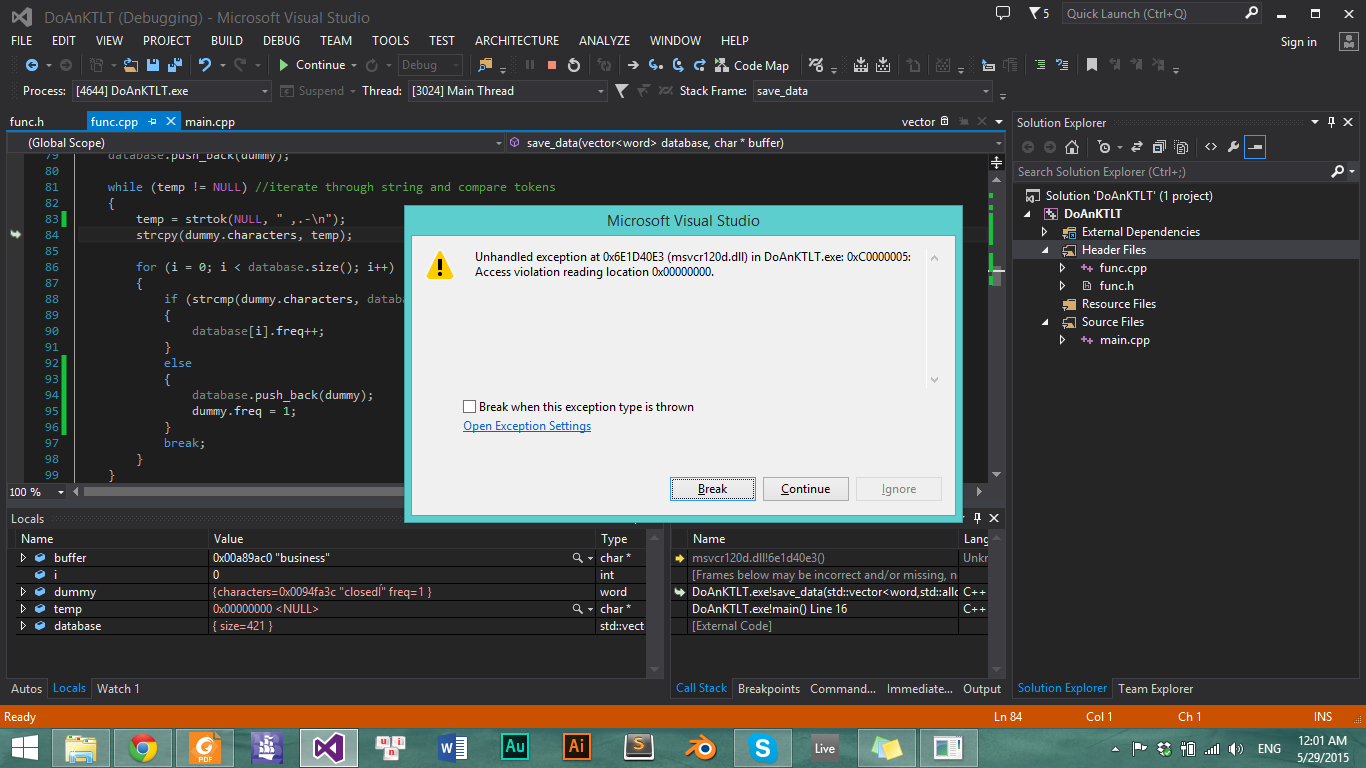1366x768 pixels.
Task: Open Skype from the Windows taskbar
Action: 763,747
